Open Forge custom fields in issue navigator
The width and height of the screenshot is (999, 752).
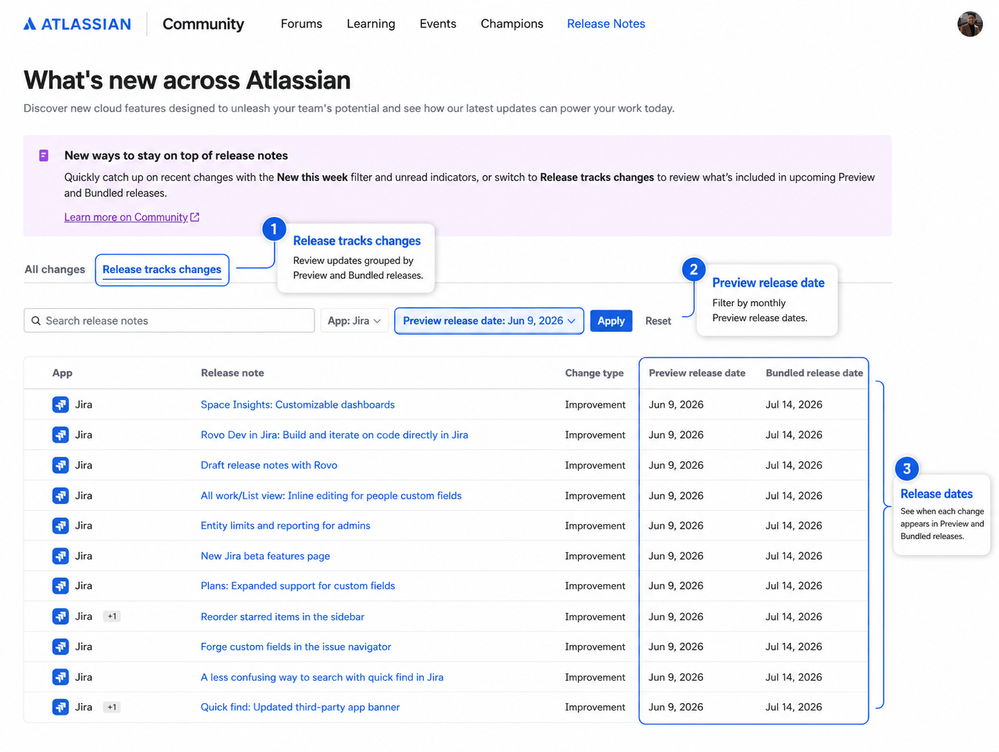pos(296,646)
